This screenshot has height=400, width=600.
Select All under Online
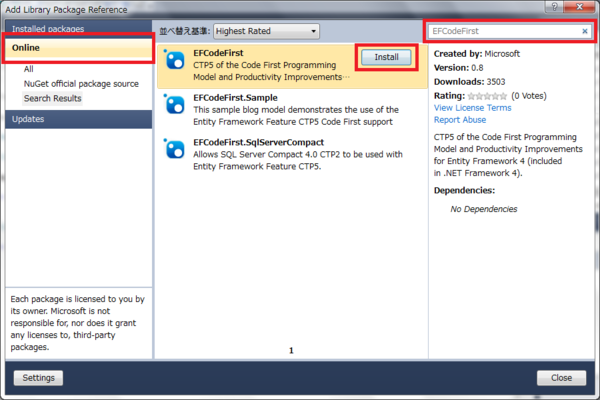pyautogui.click(x=29, y=69)
